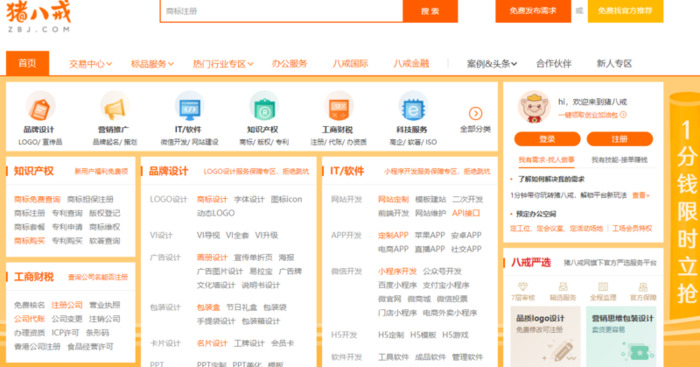Open the 营销推广 megaphone icon
The height and width of the screenshot is (367, 700).
pos(114,107)
